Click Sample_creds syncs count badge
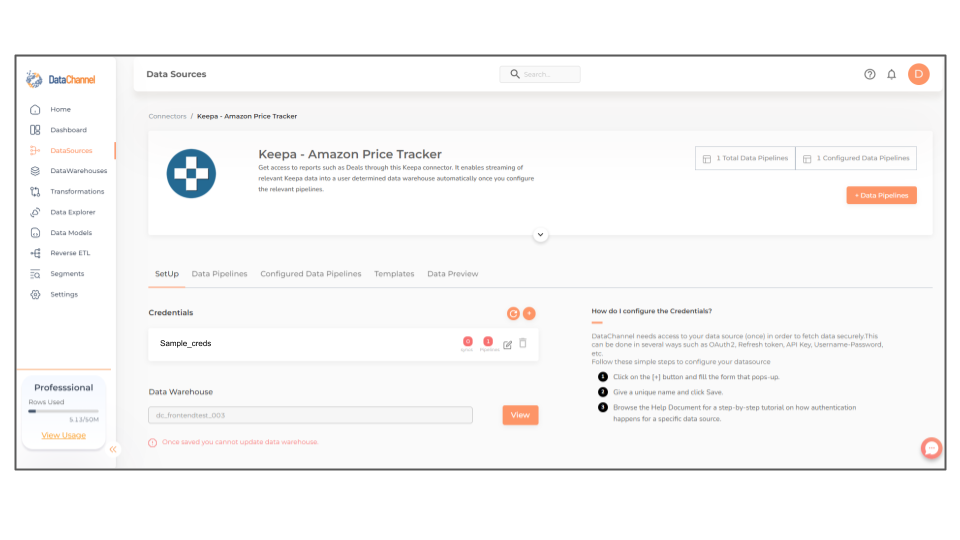 [x=468, y=342]
